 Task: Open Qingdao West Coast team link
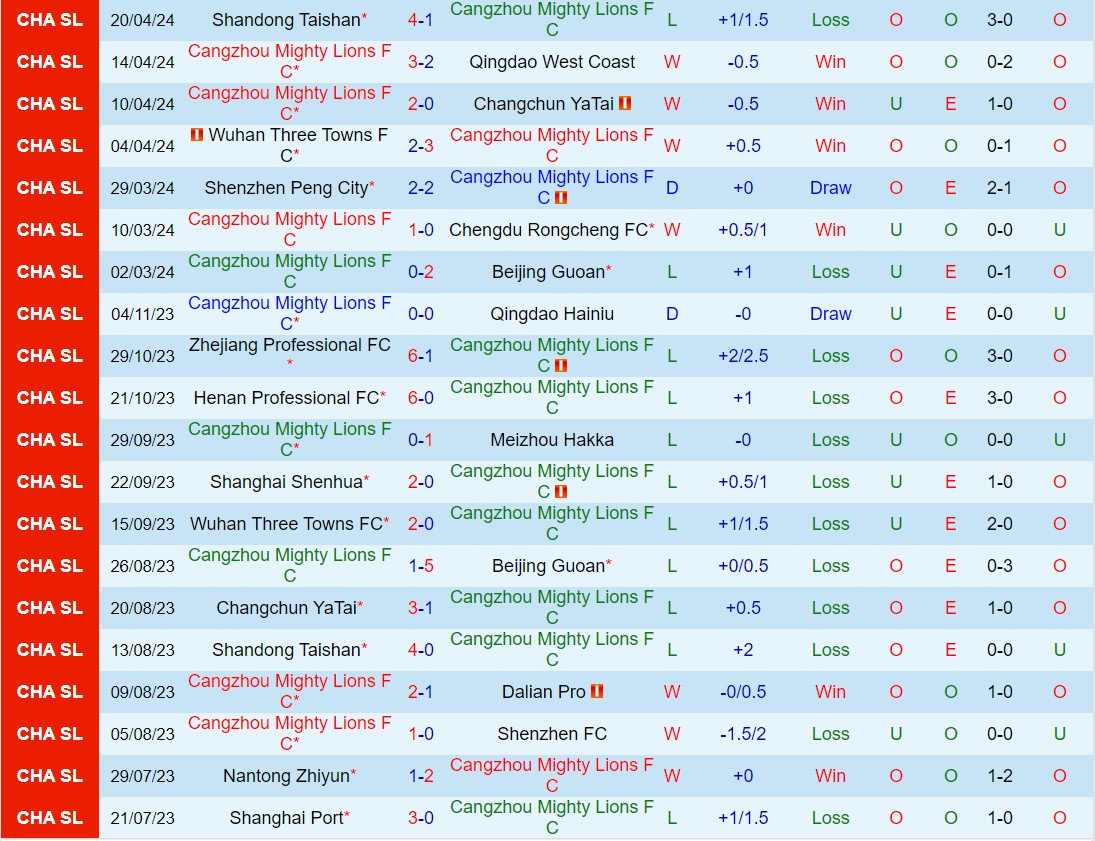tap(552, 62)
